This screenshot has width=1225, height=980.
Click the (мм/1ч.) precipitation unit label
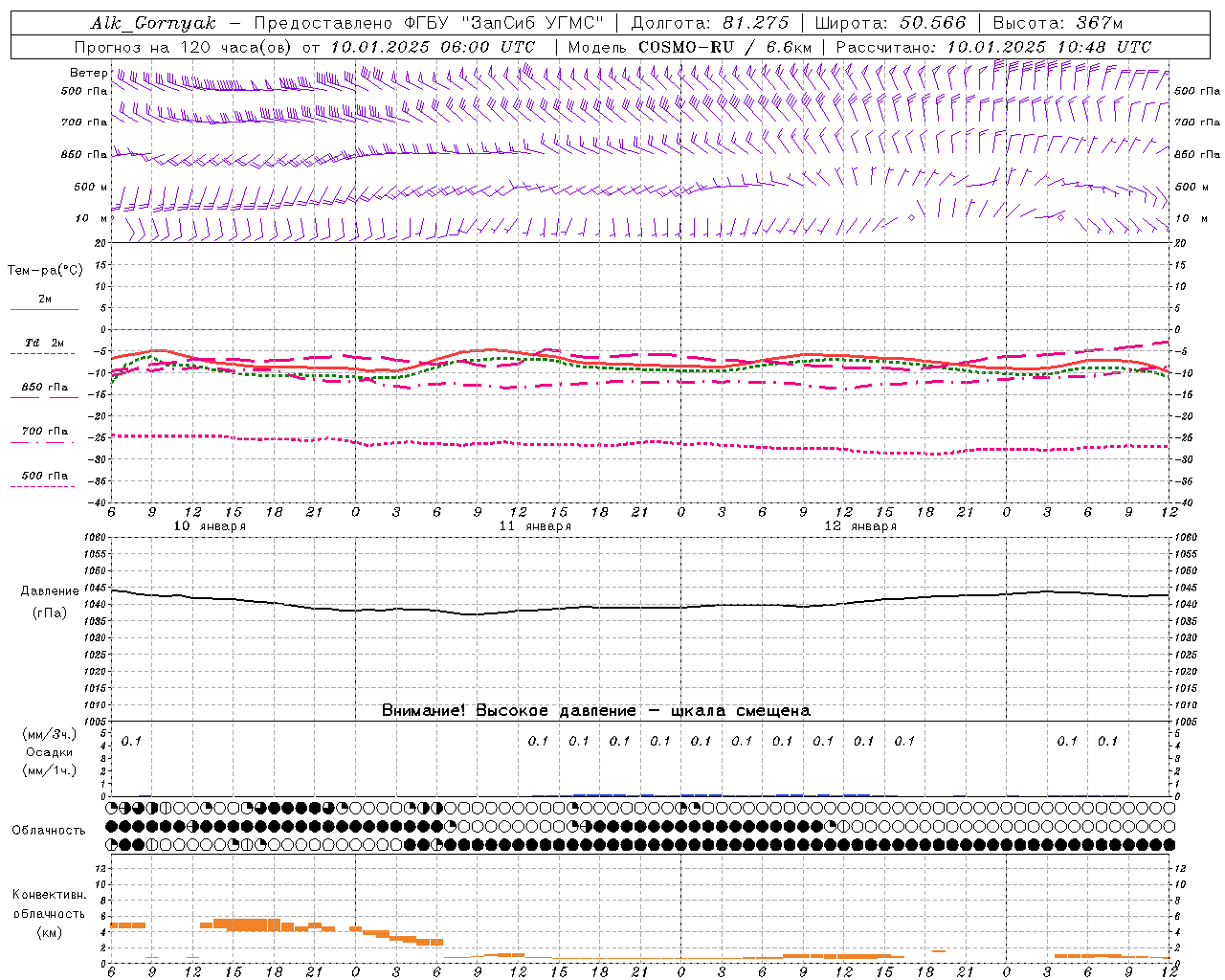50,770
